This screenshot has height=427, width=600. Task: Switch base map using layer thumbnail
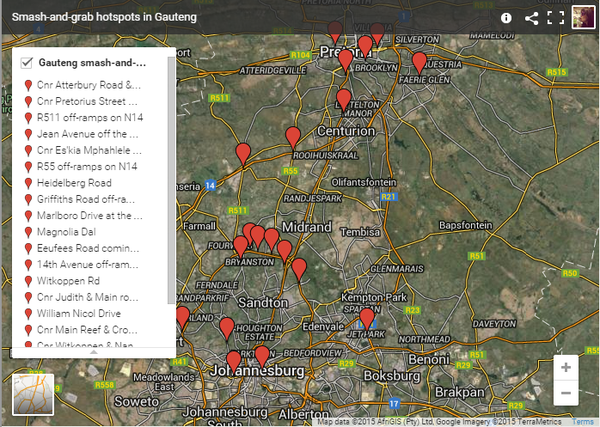point(33,394)
